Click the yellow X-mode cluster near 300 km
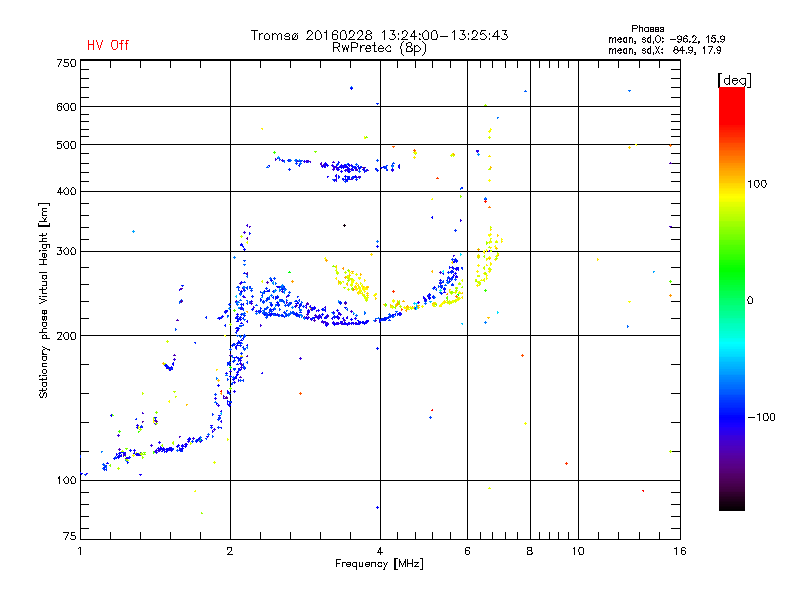800x600 pixels. (489, 257)
